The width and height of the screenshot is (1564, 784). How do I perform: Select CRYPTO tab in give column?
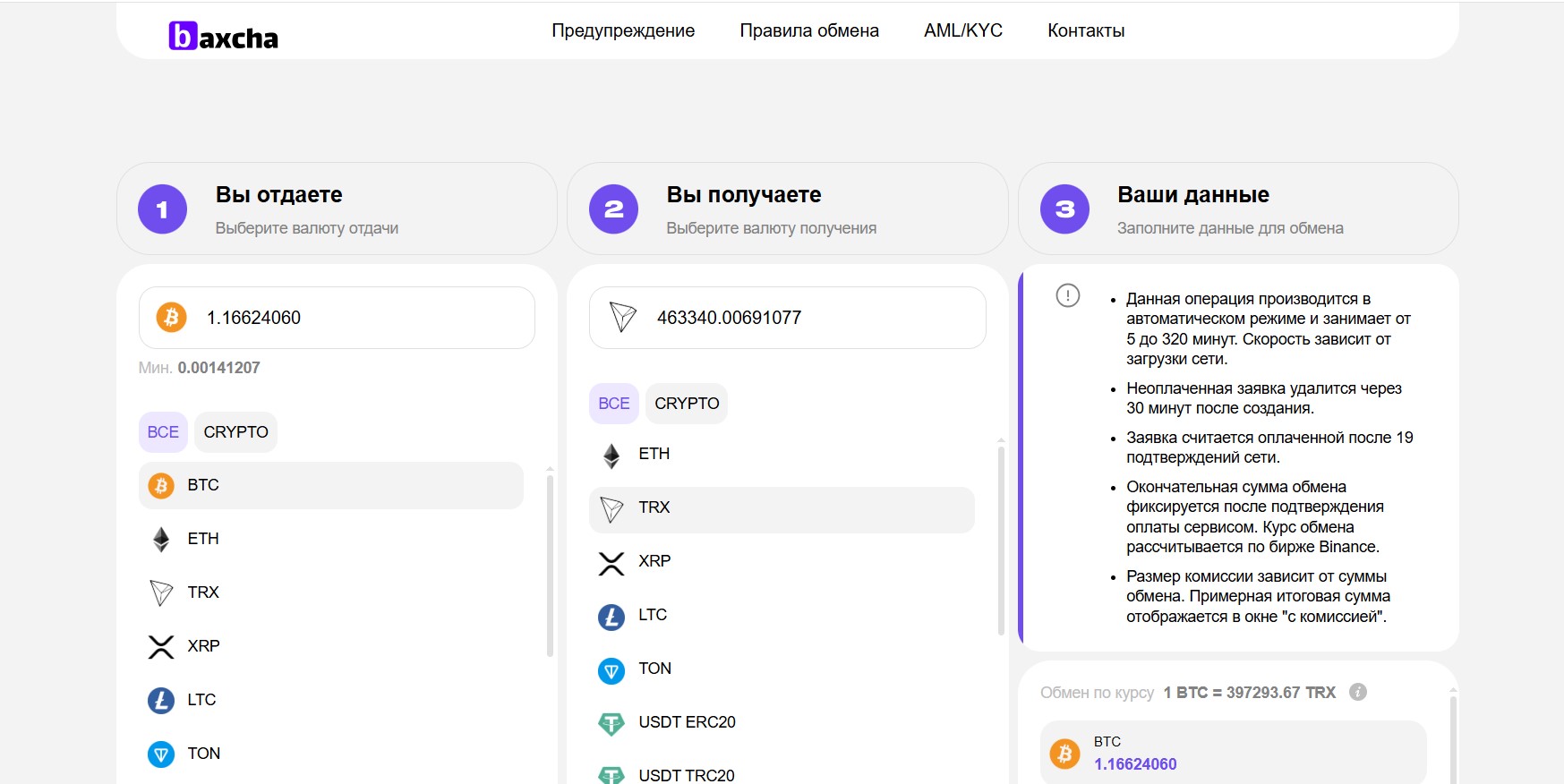(x=235, y=432)
